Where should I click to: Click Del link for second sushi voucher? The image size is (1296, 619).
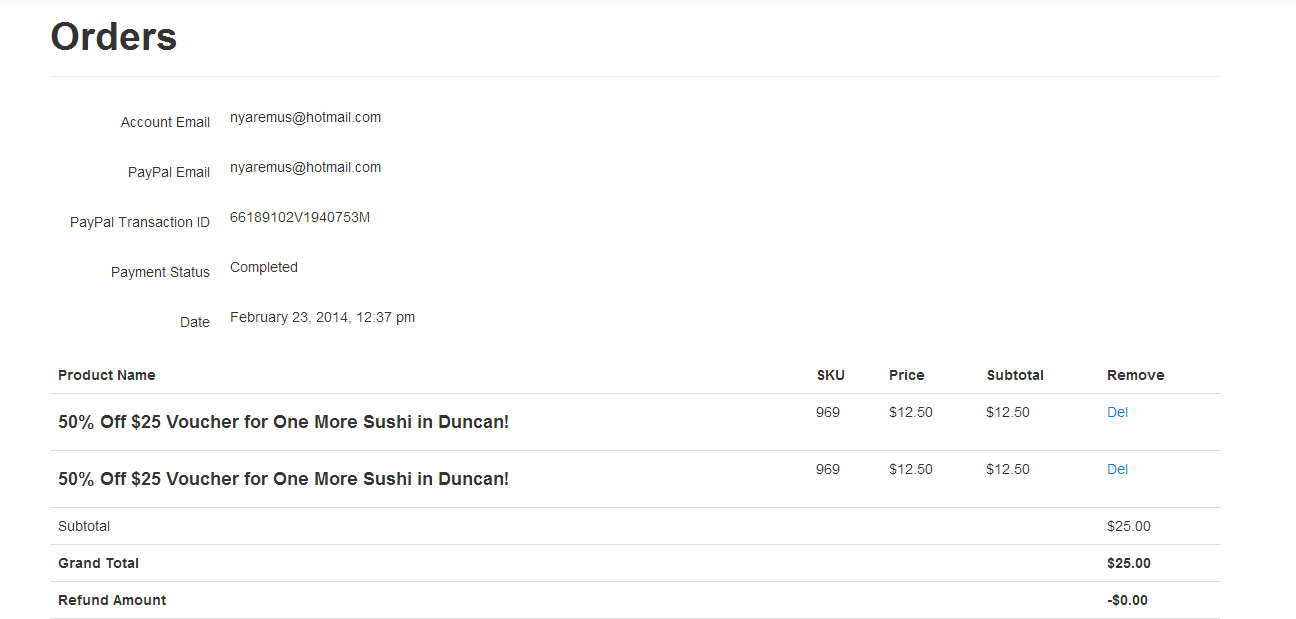1117,469
